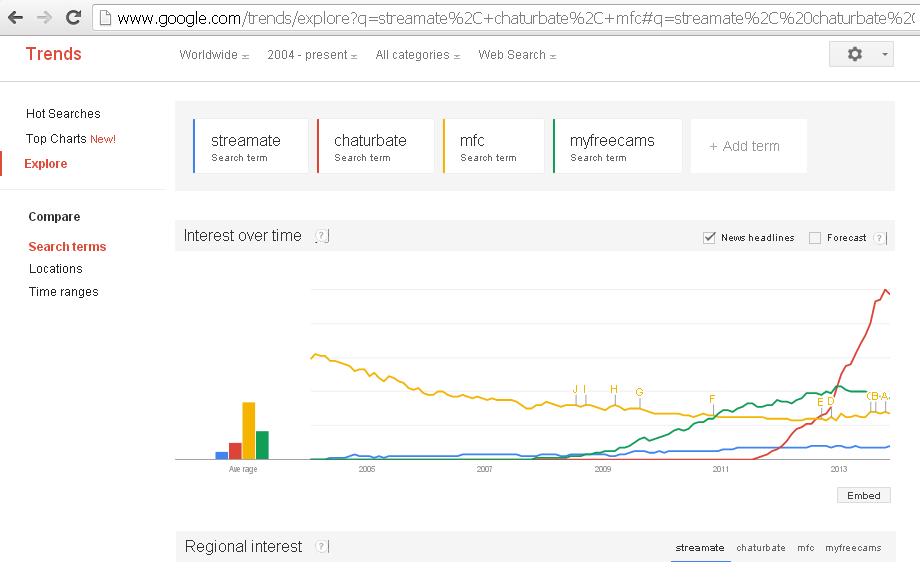920x581 pixels.
Task: Open the settings gear icon
Action: tap(855, 54)
